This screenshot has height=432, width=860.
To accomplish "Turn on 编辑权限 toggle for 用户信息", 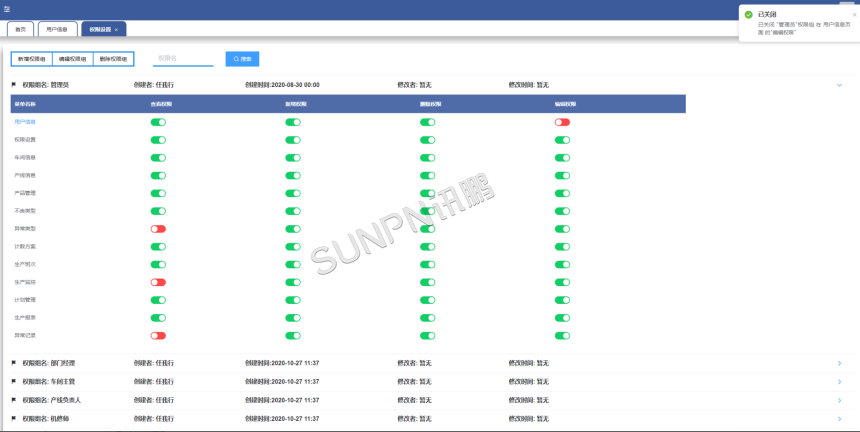I will pos(562,122).
